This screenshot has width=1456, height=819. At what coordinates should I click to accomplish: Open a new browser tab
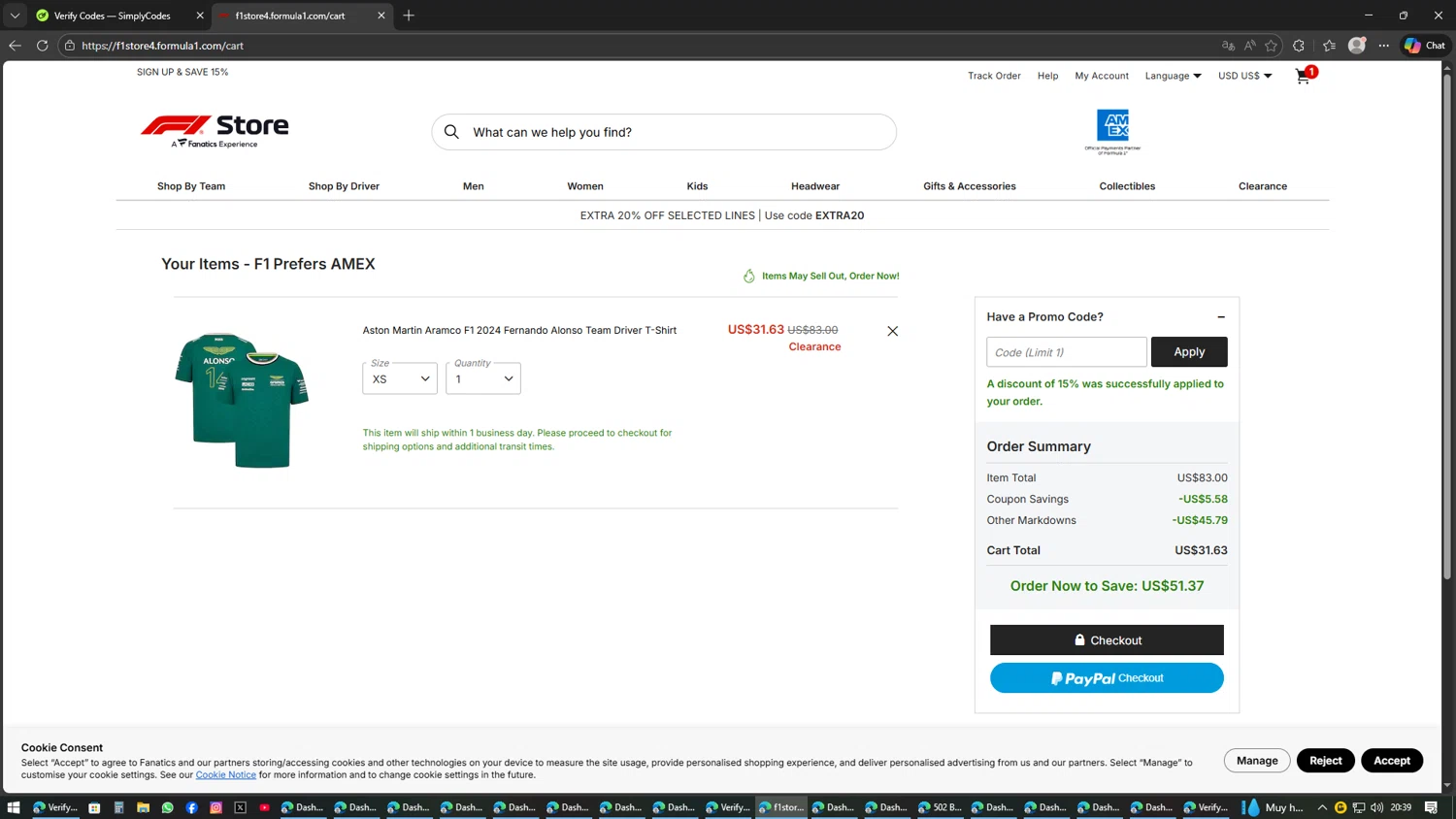pos(409,16)
